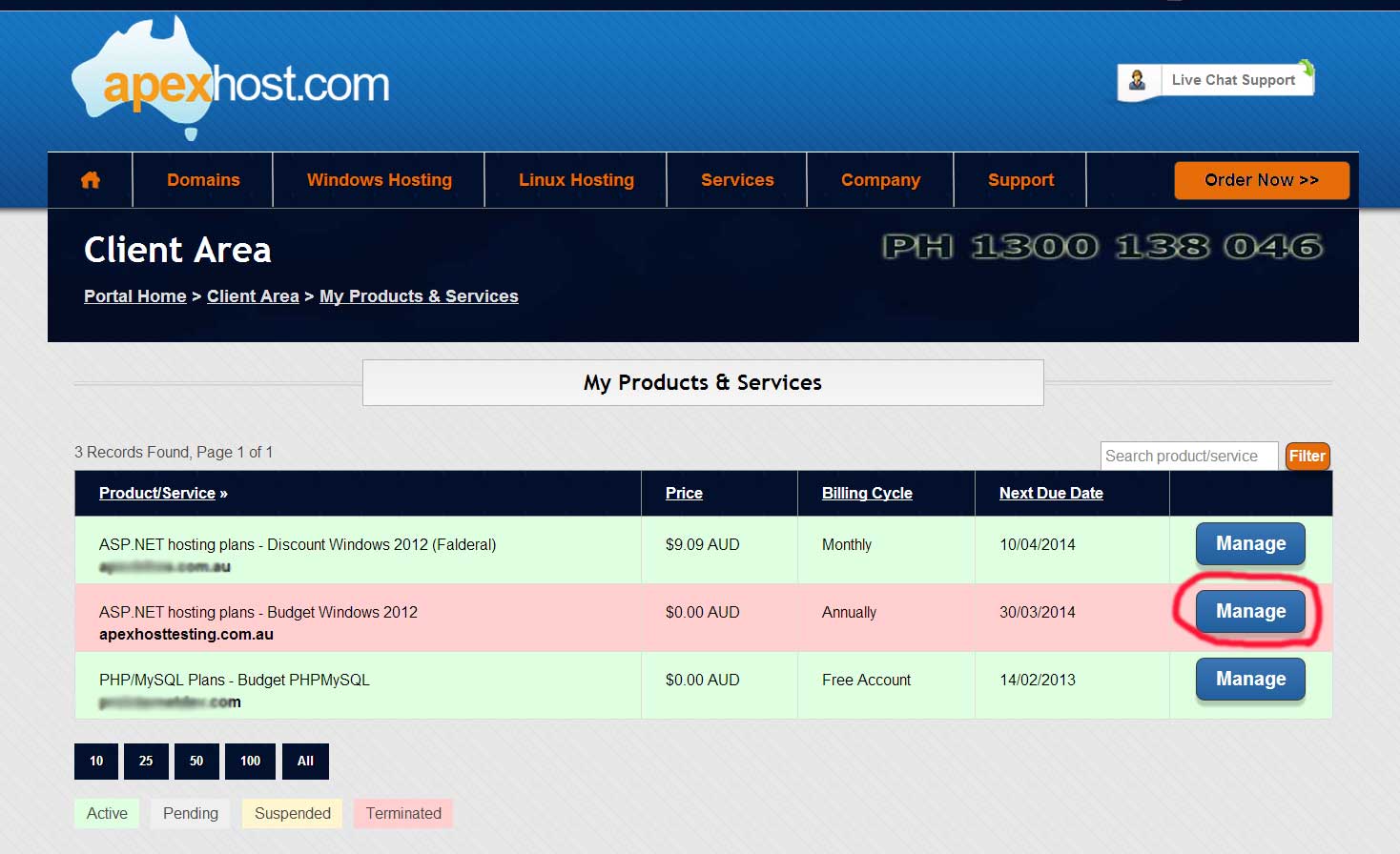Open the Company menu
The height and width of the screenshot is (854, 1400).
click(x=880, y=180)
